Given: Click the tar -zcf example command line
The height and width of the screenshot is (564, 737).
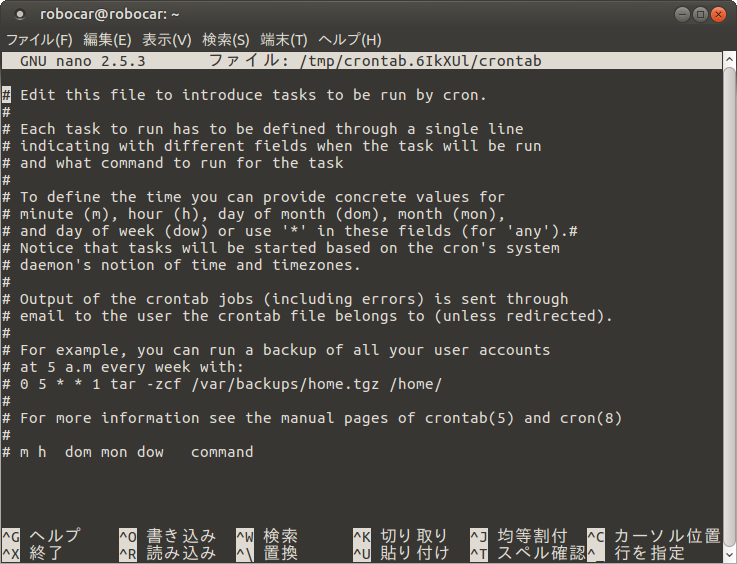Looking at the screenshot, I should pos(222,384).
